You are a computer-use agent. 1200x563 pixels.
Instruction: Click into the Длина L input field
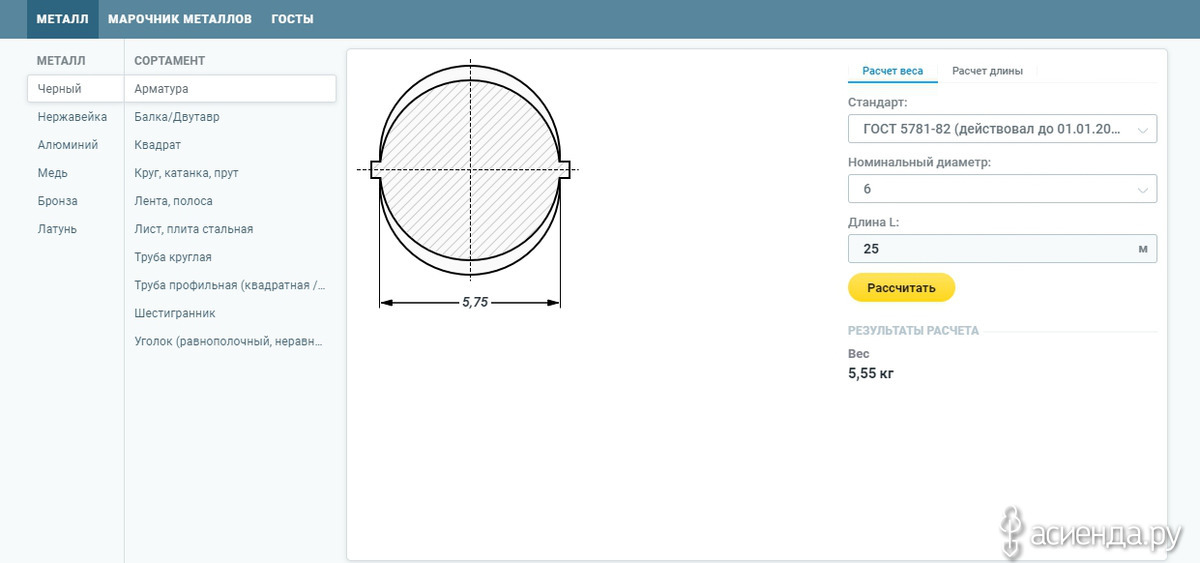point(1002,249)
